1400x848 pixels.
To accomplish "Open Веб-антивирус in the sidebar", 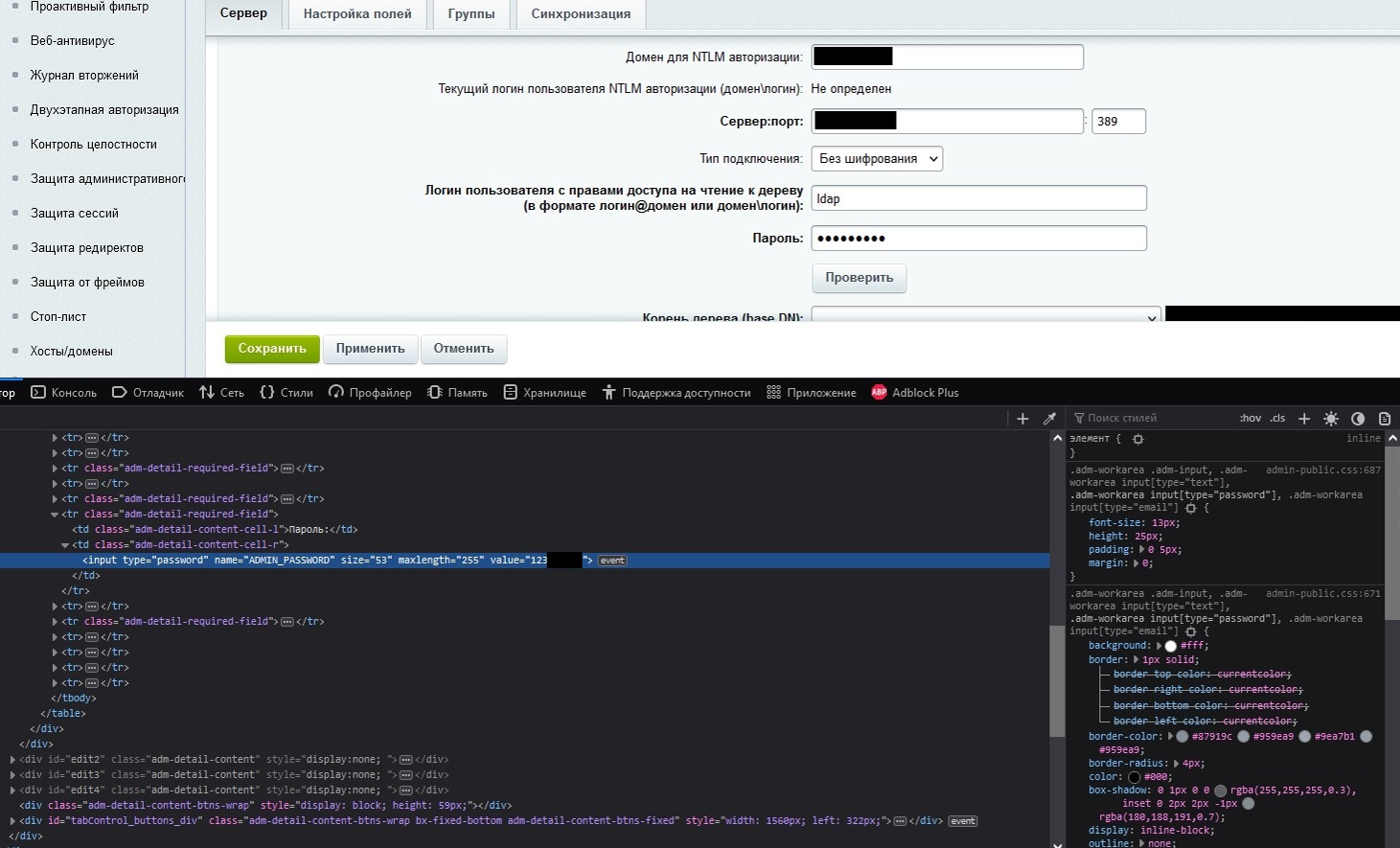I will [x=72, y=41].
